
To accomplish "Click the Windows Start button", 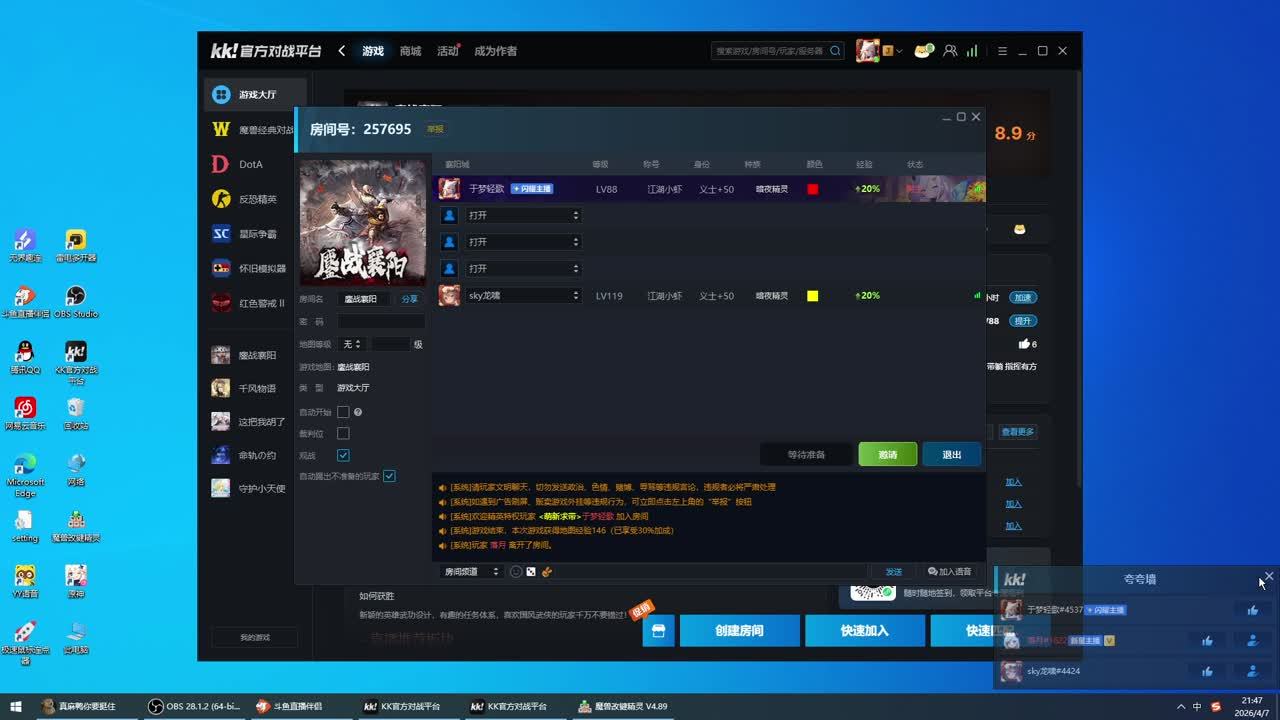I will 16,706.
